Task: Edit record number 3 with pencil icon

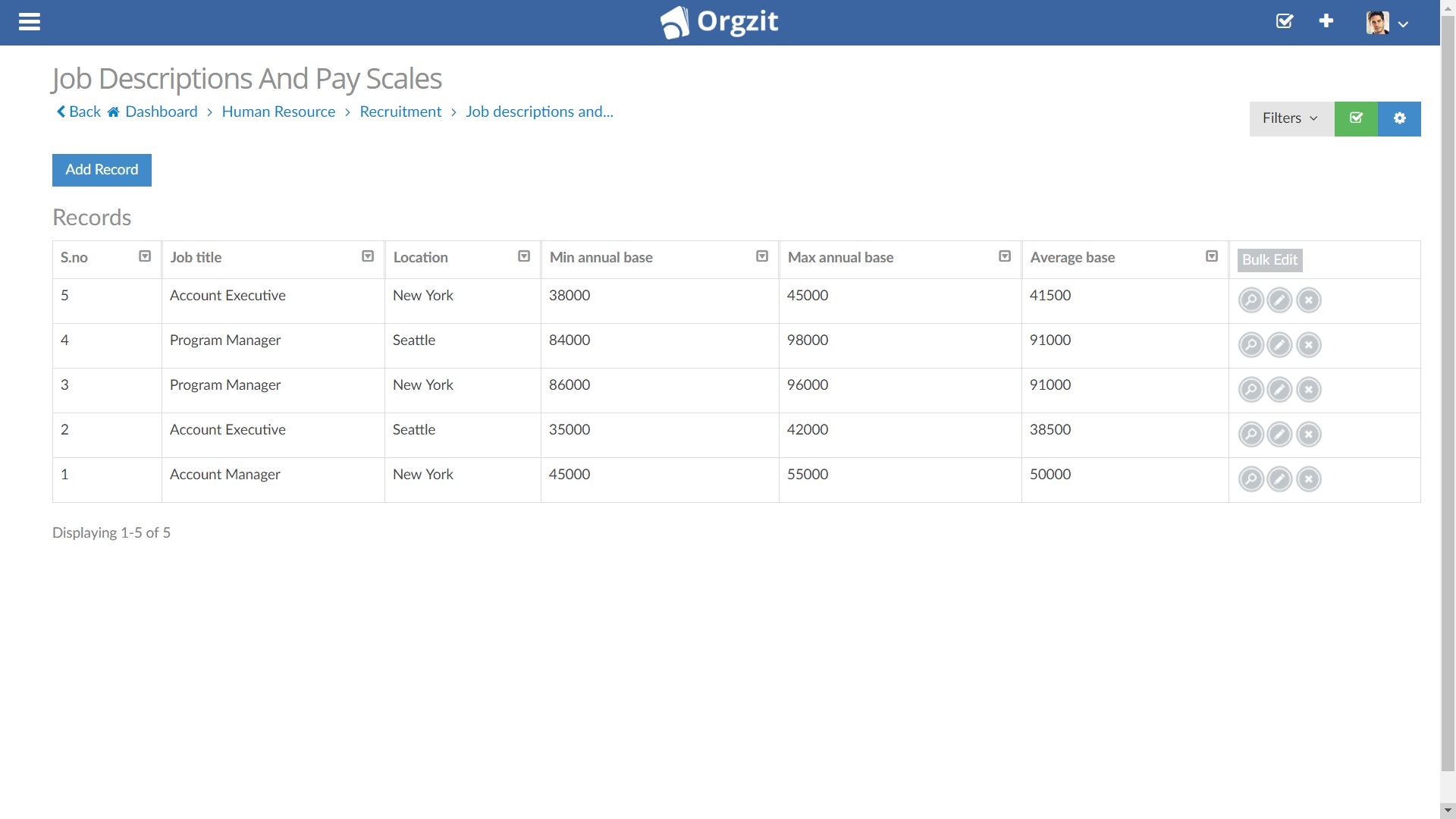Action: click(x=1279, y=390)
